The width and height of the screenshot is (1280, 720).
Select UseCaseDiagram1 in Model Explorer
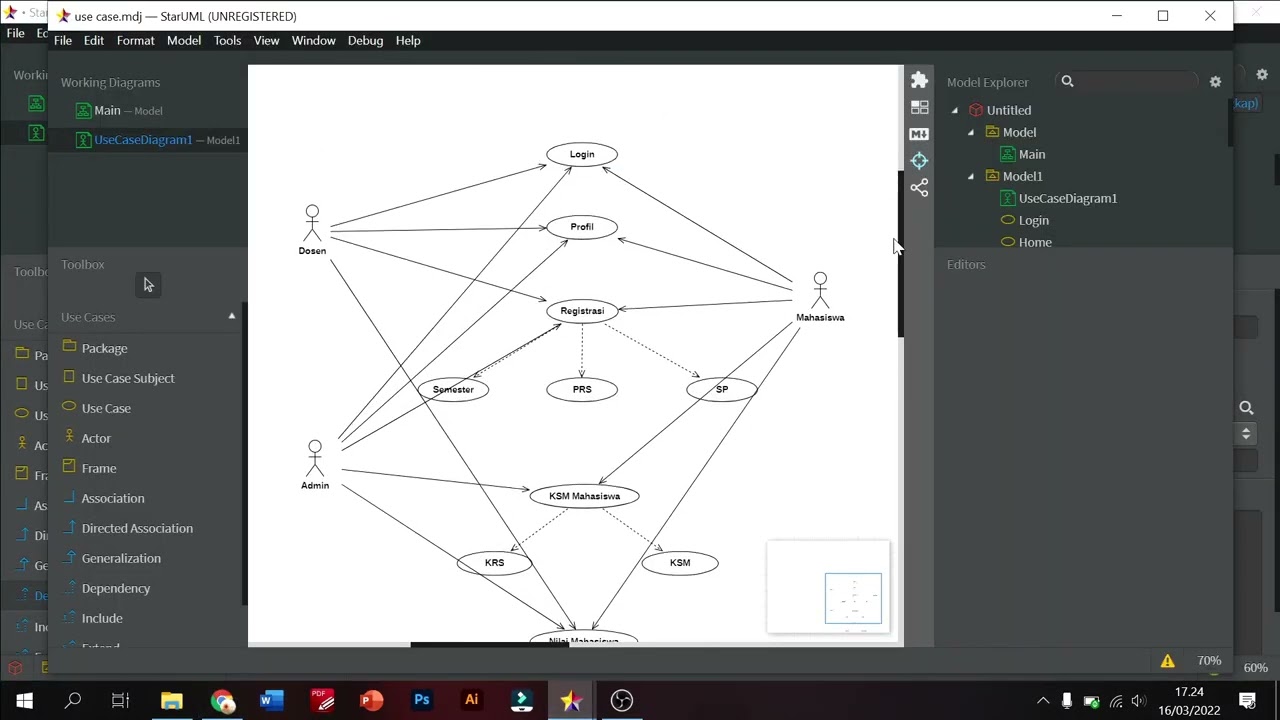click(1067, 198)
